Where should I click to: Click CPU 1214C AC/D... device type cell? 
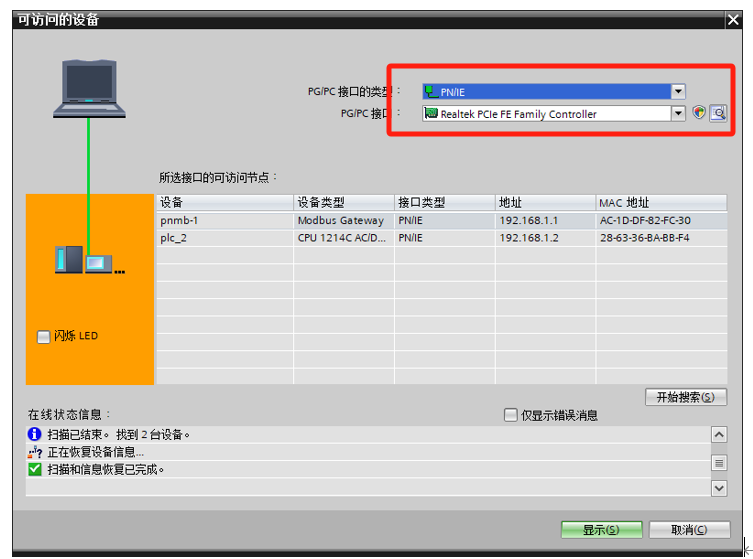[x=344, y=238]
